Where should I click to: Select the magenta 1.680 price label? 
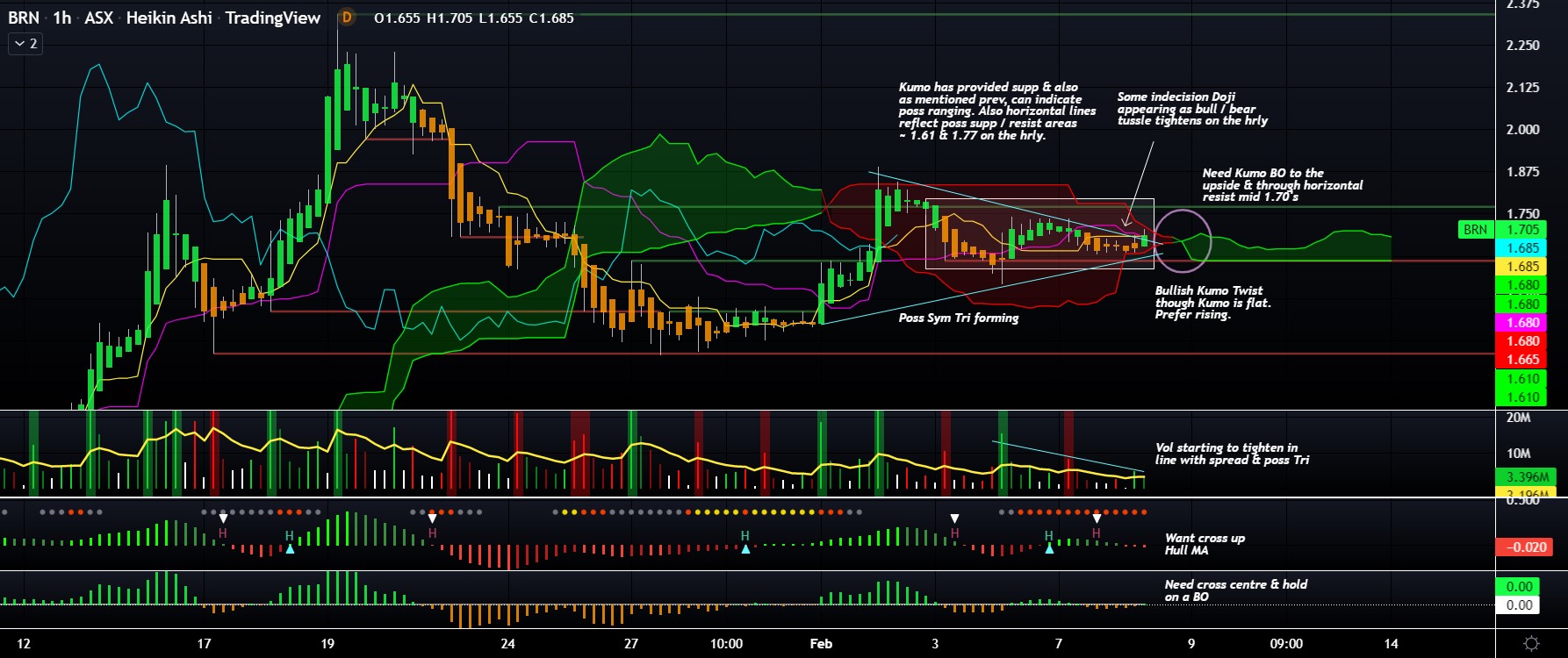(1522, 323)
